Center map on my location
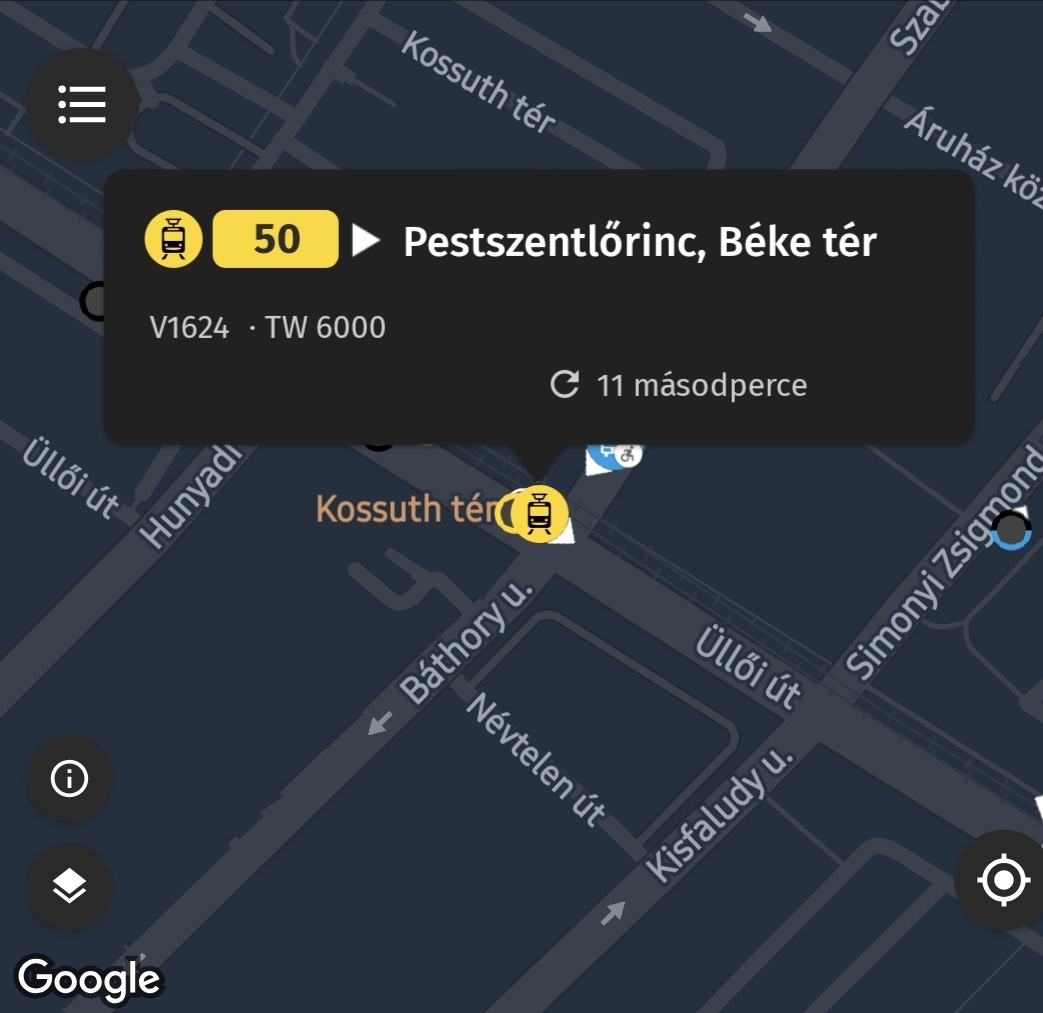Image resolution: width=1043 pixels, height=1013 pixels. pyautogui.click(x=1002, y=881)
